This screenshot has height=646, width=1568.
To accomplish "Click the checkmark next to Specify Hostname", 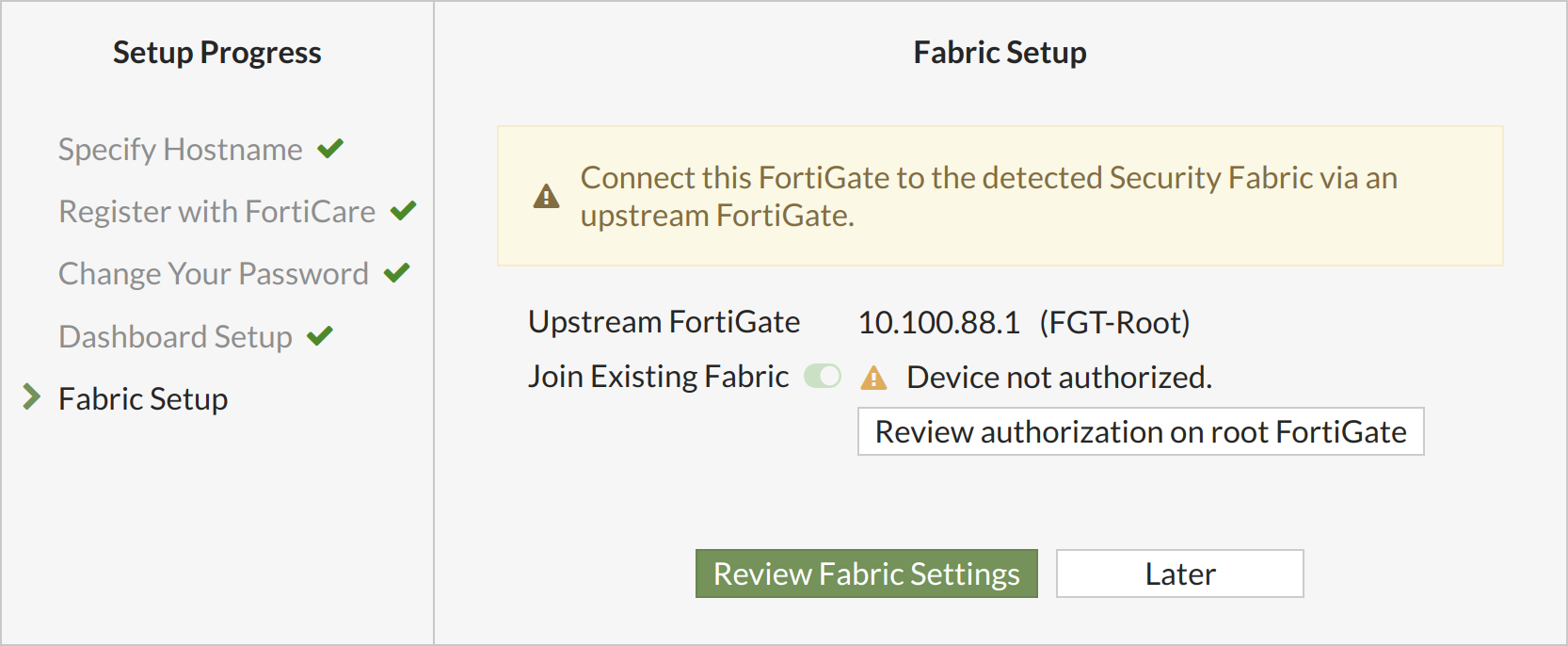I will [x=330, y=149].
